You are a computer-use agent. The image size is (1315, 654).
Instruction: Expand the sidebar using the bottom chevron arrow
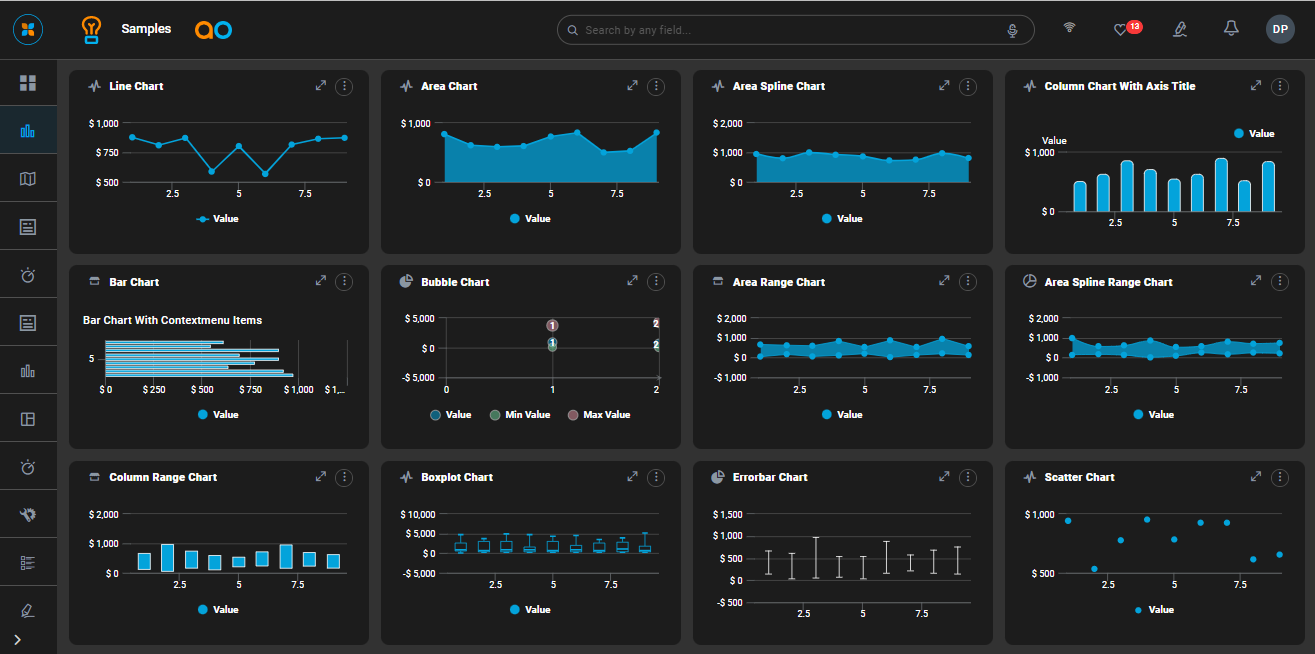(x=18, y=639)
